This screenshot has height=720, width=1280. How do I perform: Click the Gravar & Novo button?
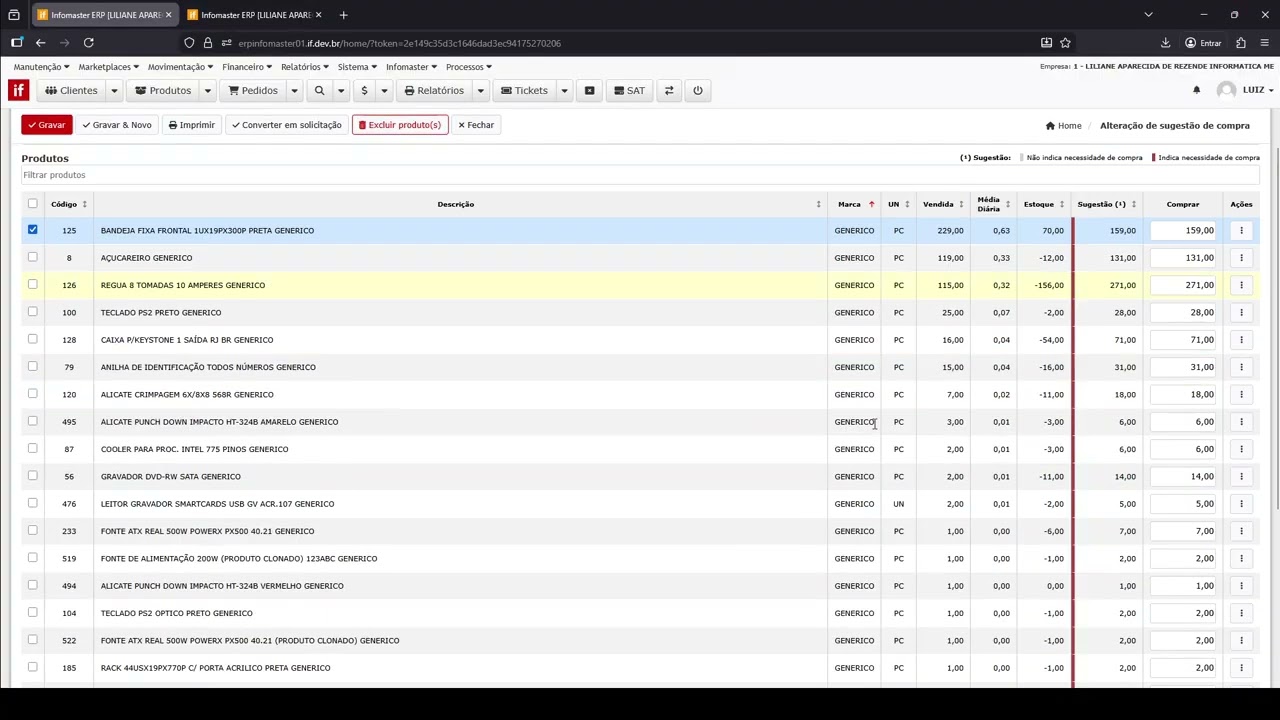click(117, 125)
